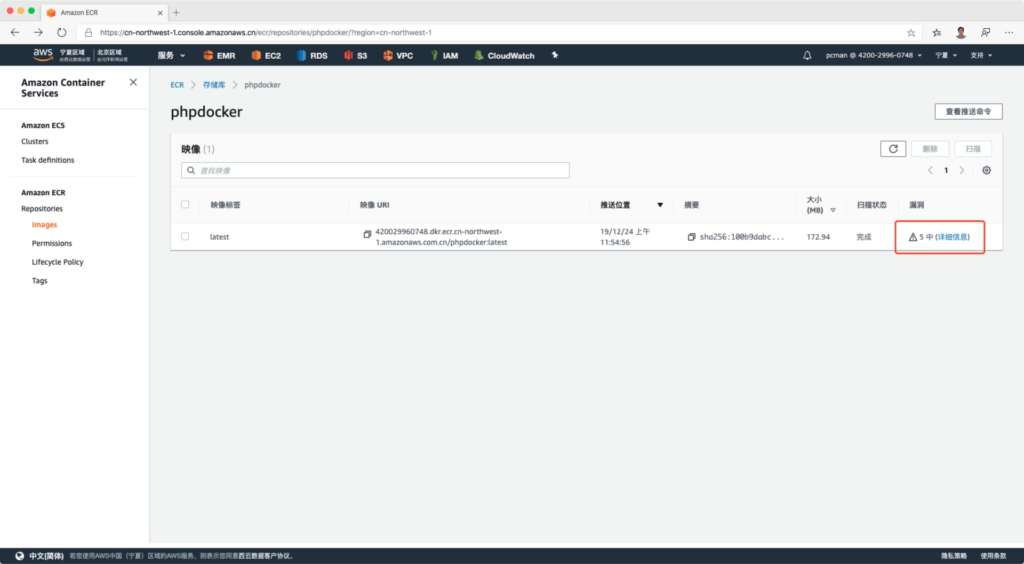The image size is (1024, 564).
Task: Check the box for the latest image
Action: pyautogui.click(x=185, y=237)
